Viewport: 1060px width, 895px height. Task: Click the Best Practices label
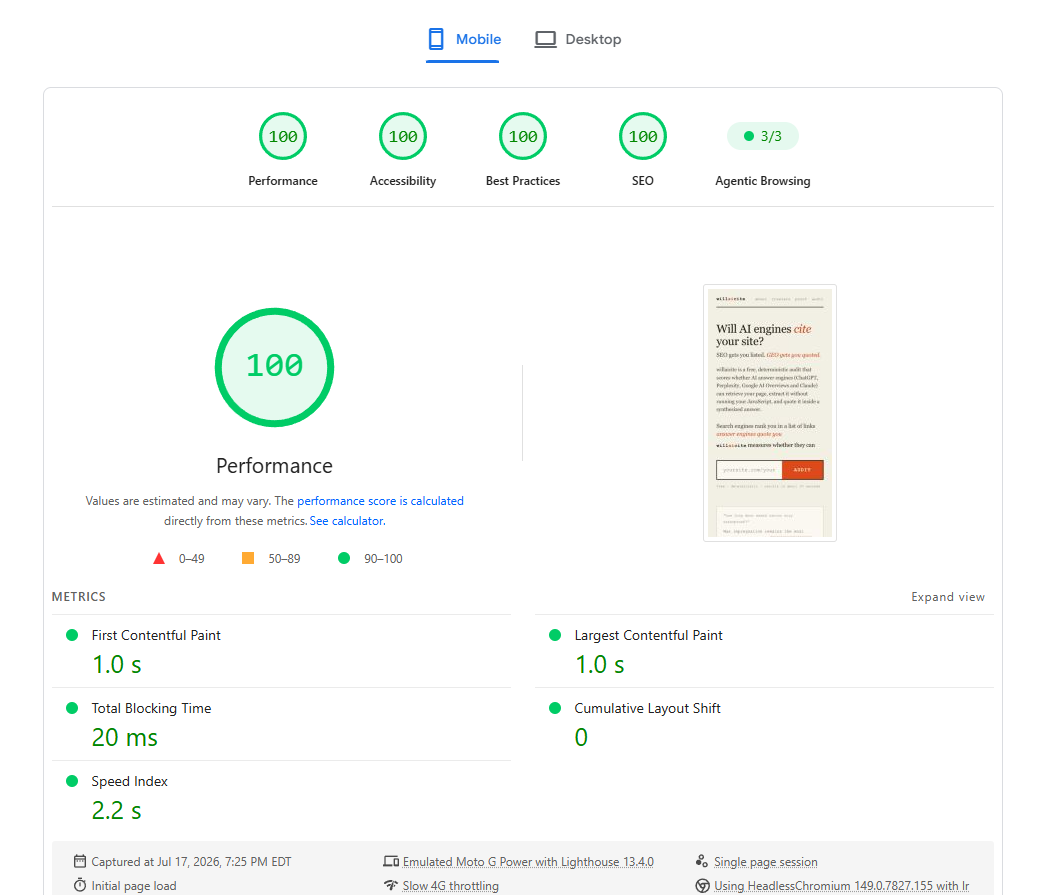click(523, 181)
